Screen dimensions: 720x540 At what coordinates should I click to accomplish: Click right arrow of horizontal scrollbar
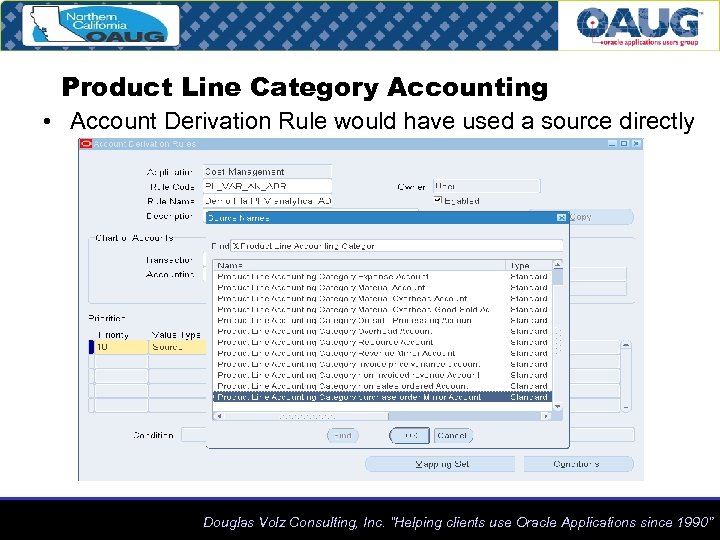pyautogui.click(x=546, y=416)
